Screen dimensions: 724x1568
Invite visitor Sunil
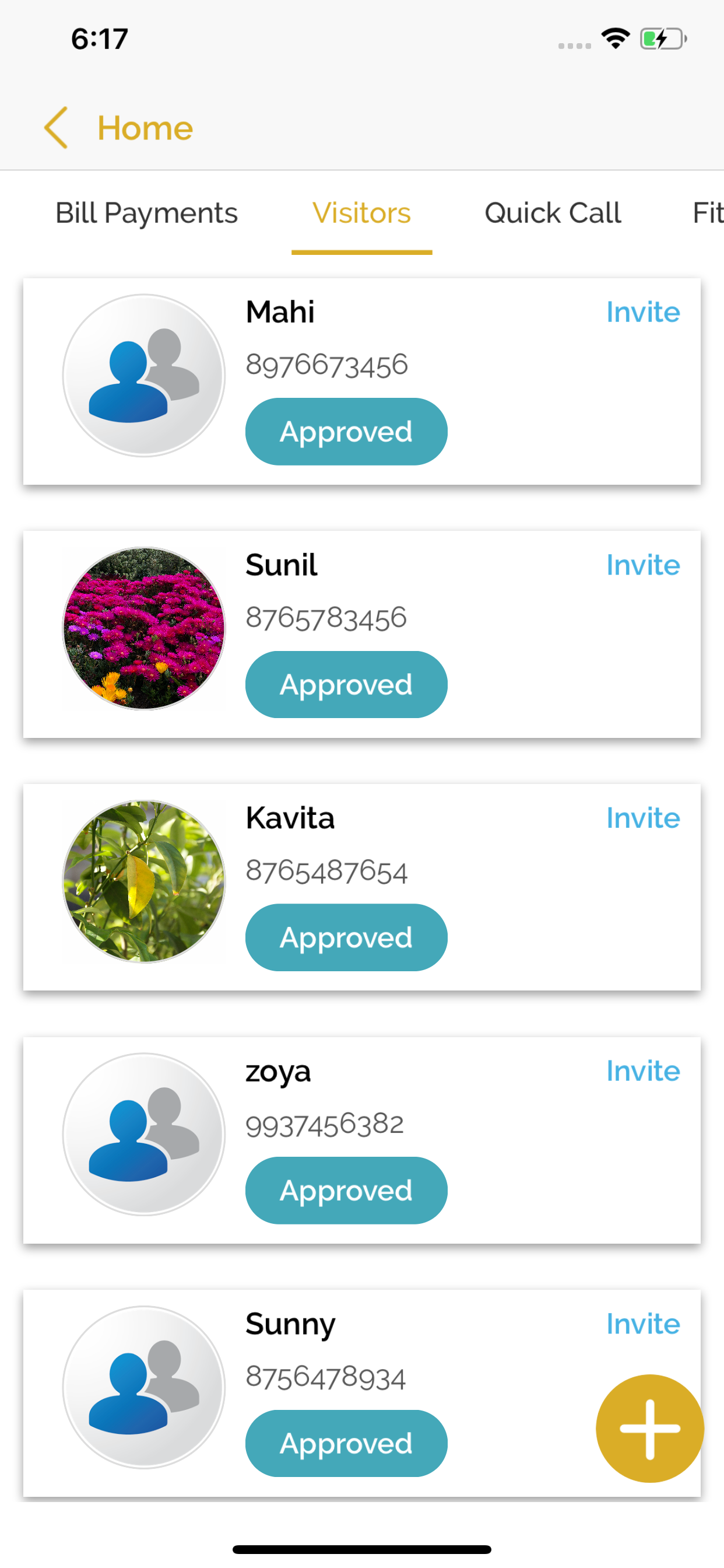[643, 565]
